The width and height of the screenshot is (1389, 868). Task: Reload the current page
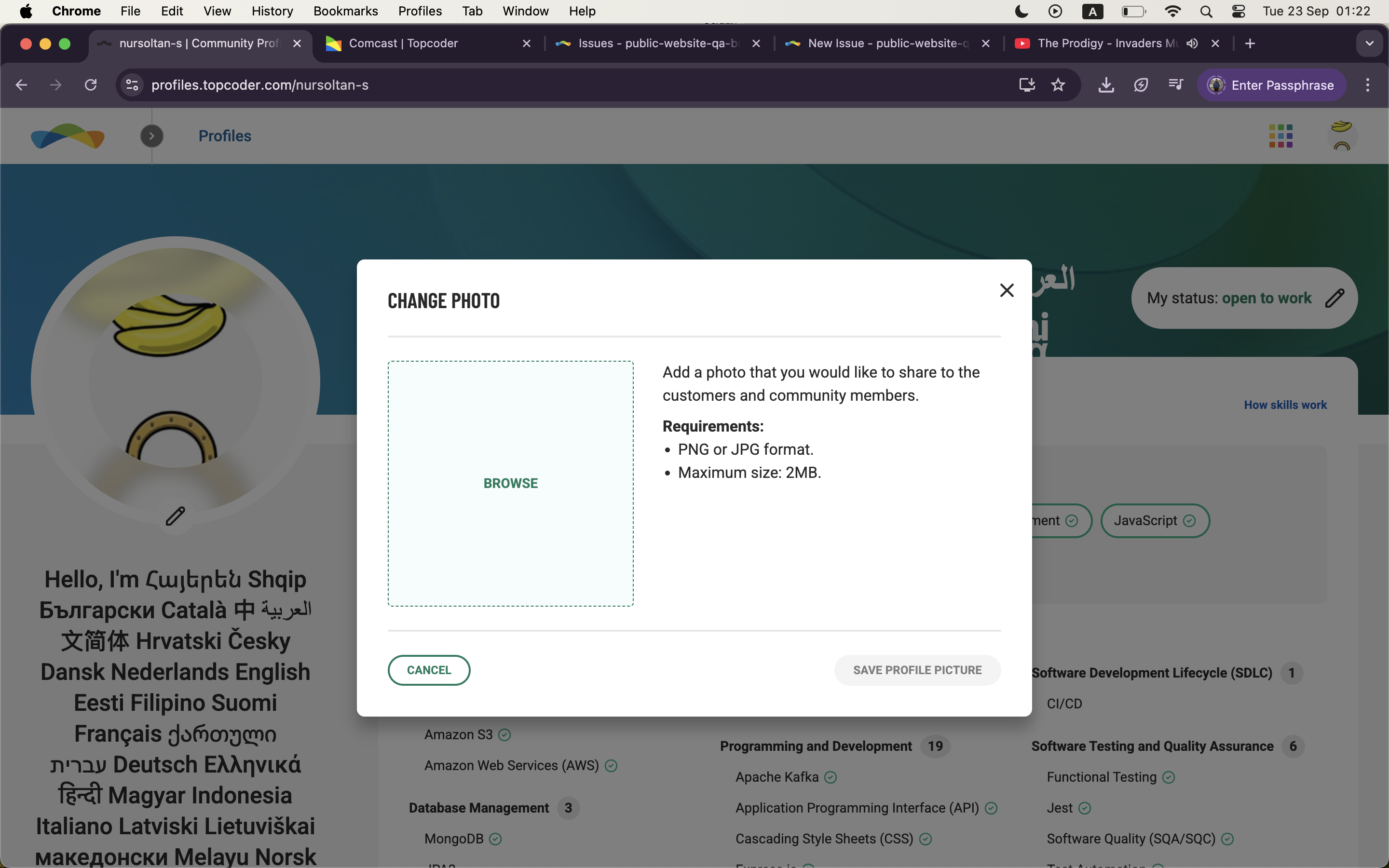(x=91, y=85)
